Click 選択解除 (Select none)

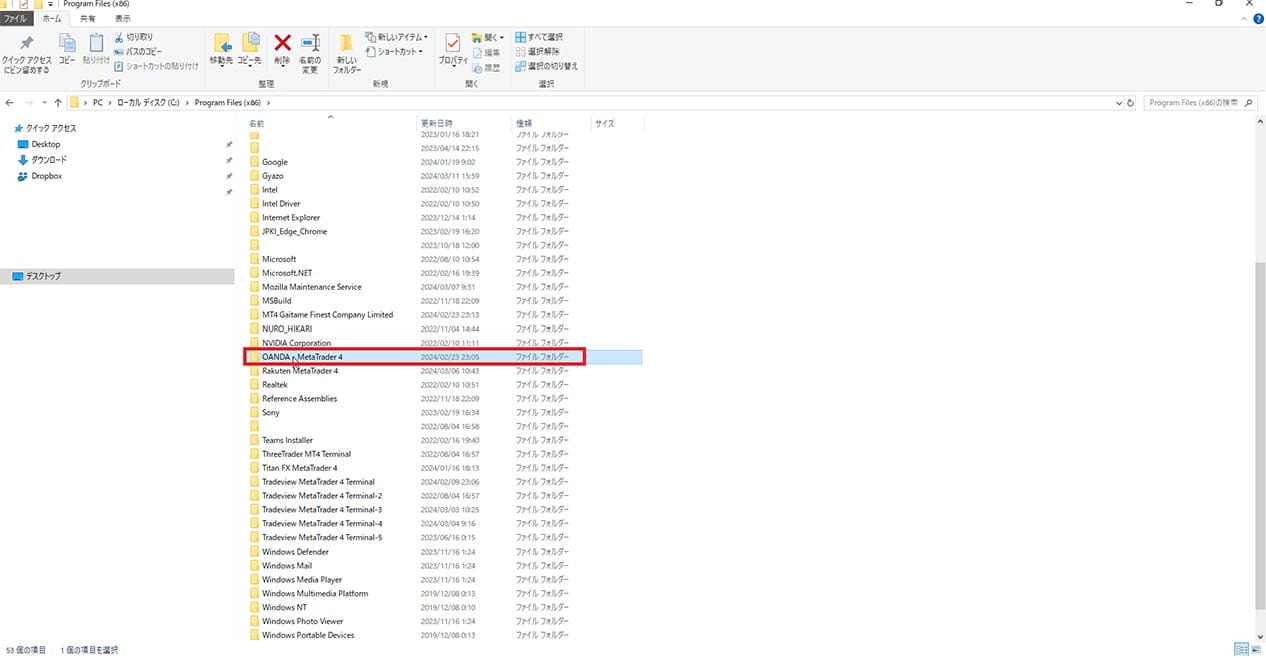(x=538, y=51)
